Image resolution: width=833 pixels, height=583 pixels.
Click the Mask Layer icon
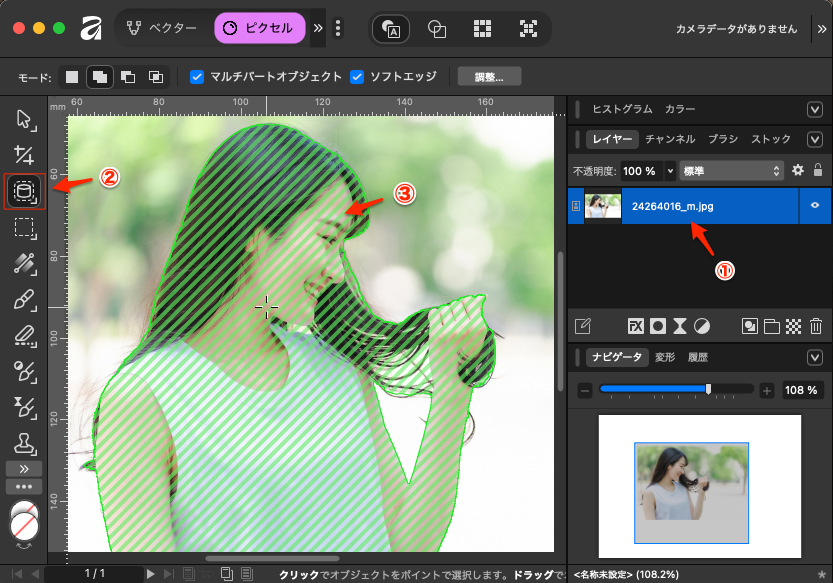click(658, 325)
